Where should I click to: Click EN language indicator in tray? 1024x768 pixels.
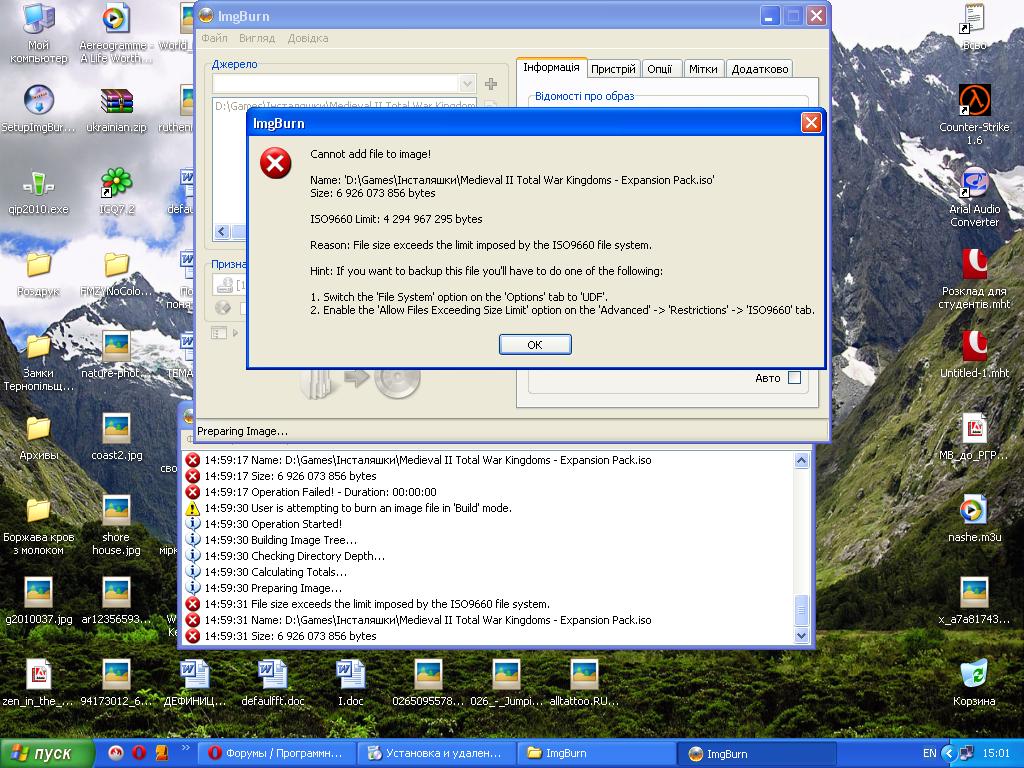click(929, 753)
